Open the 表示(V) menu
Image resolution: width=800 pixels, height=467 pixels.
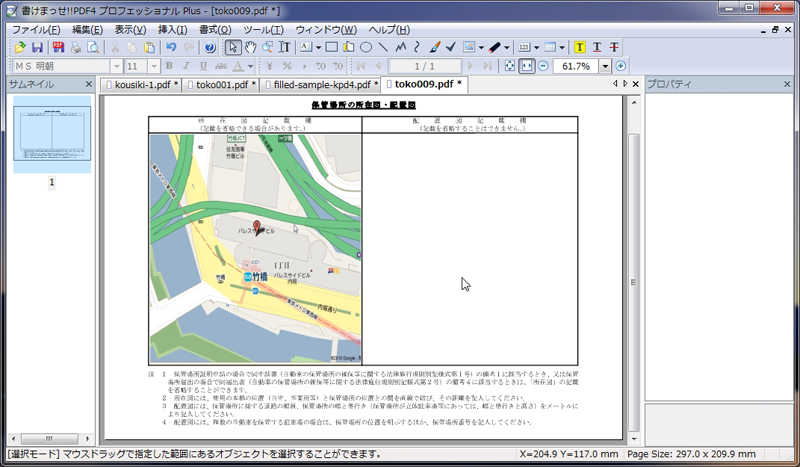click(x=130, y=30)
